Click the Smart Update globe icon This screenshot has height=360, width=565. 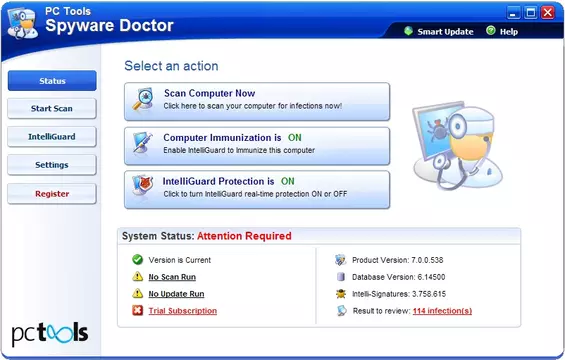pos(408,31)
